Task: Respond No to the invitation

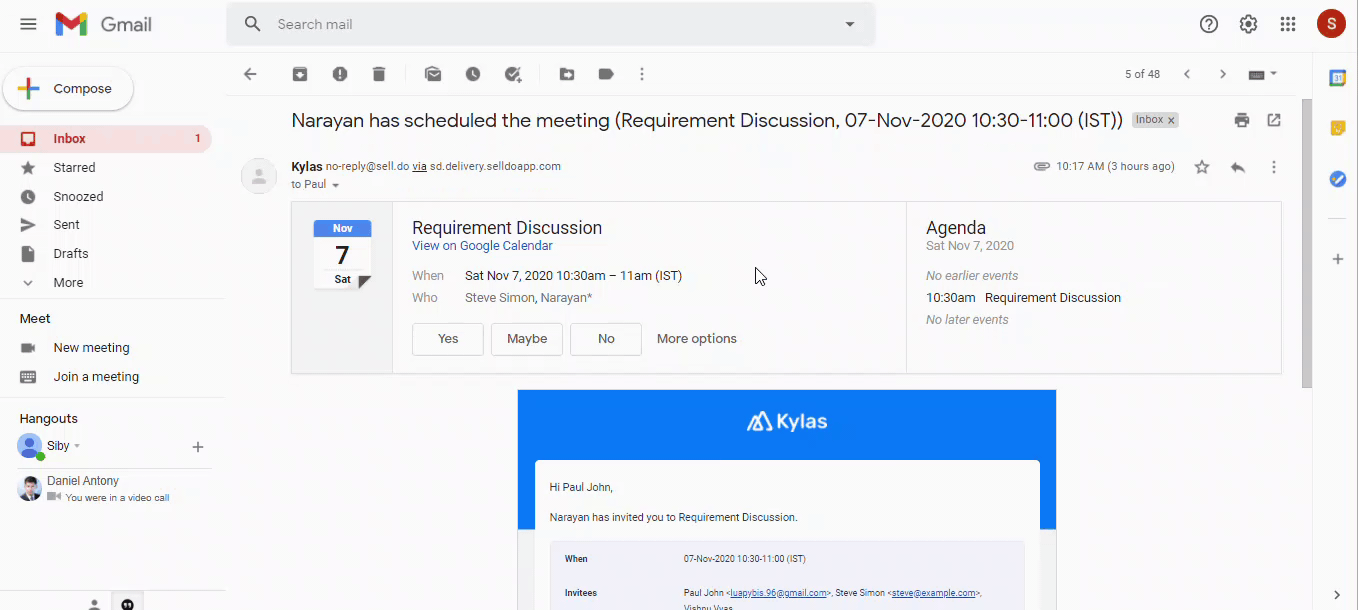Action: [606, 339]
